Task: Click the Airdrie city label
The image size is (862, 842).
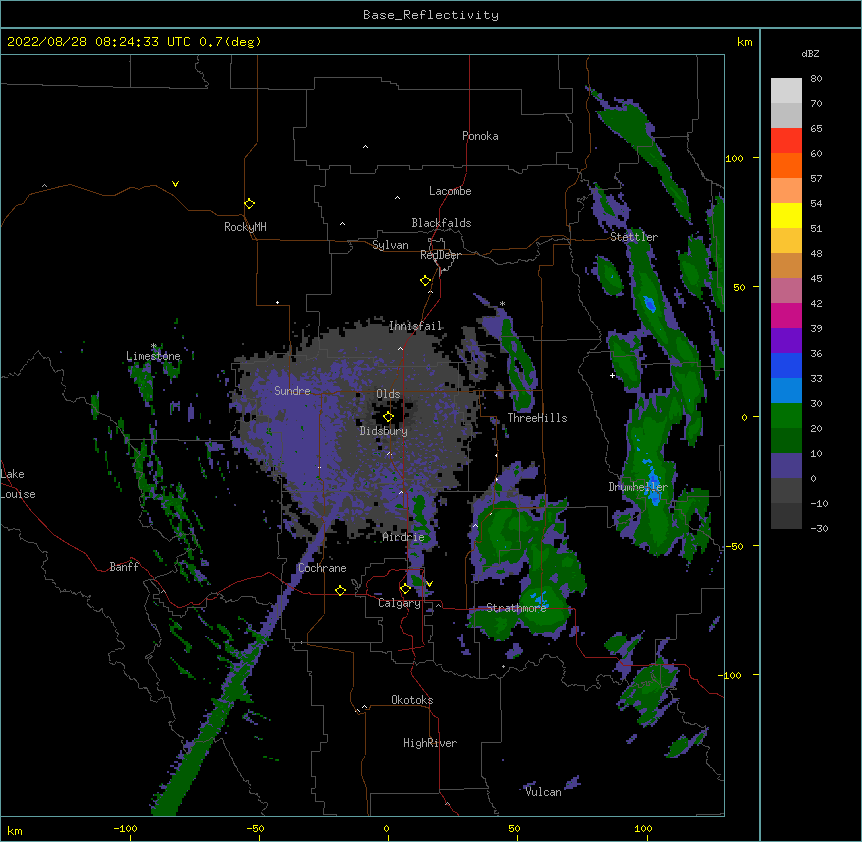Action: [404, 537]
